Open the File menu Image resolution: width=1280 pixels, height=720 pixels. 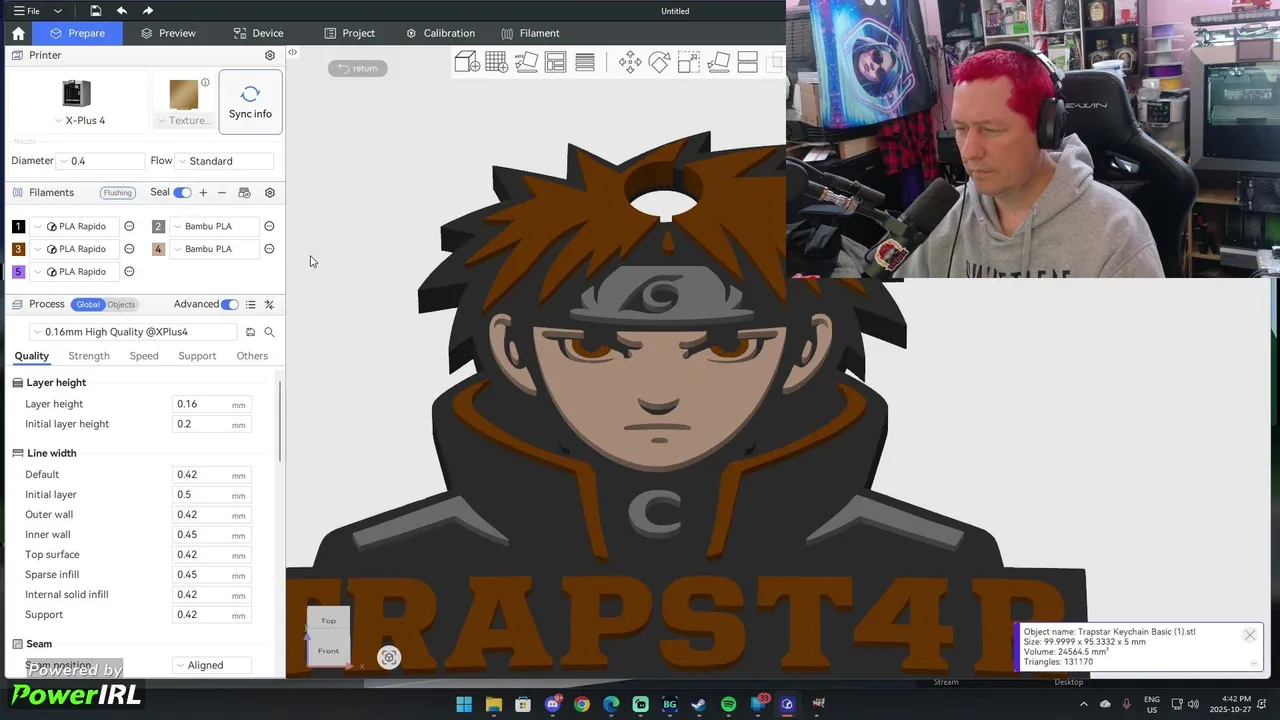tap(37, 11)
